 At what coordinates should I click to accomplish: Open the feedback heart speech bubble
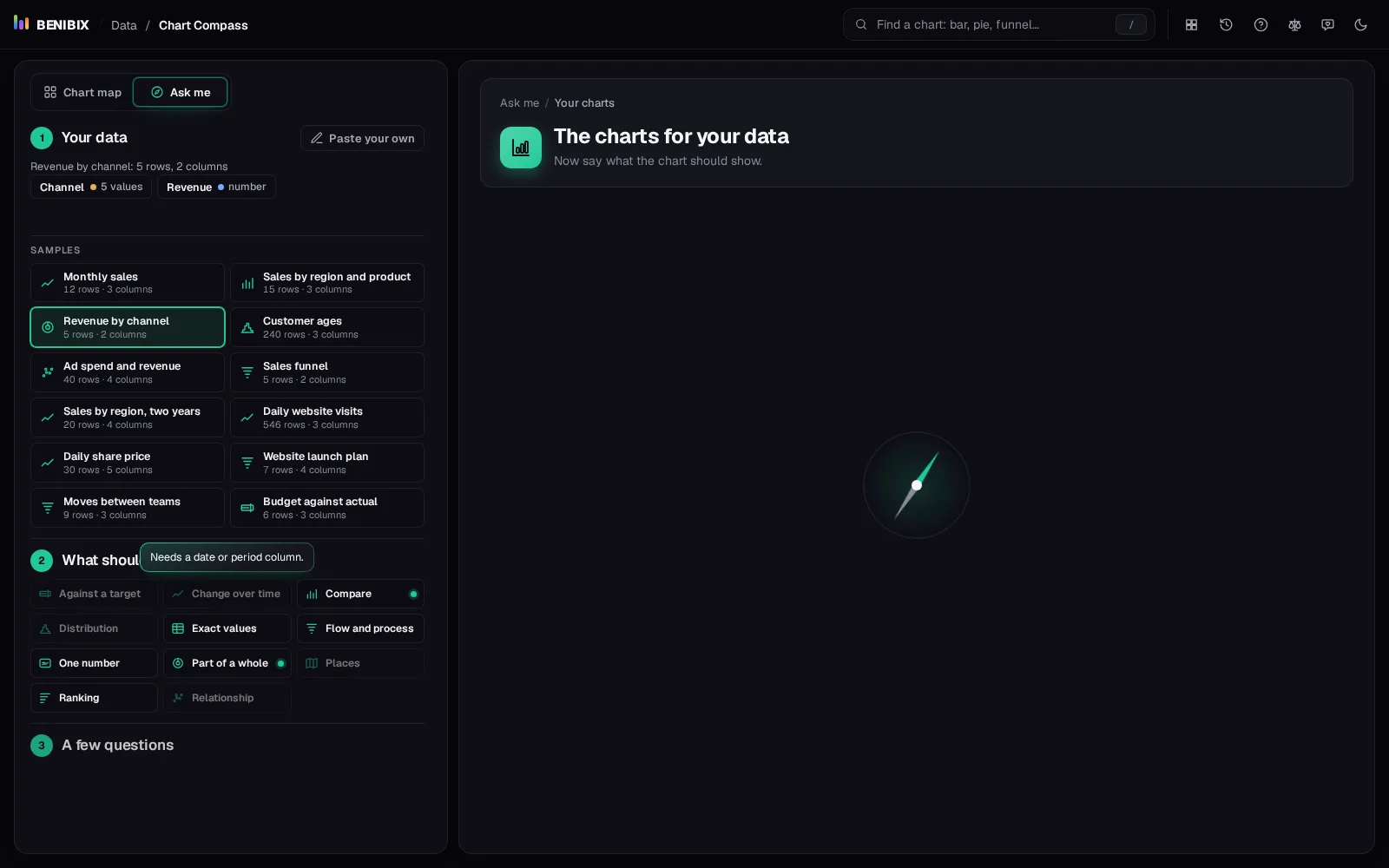[x=1327, y=25]
